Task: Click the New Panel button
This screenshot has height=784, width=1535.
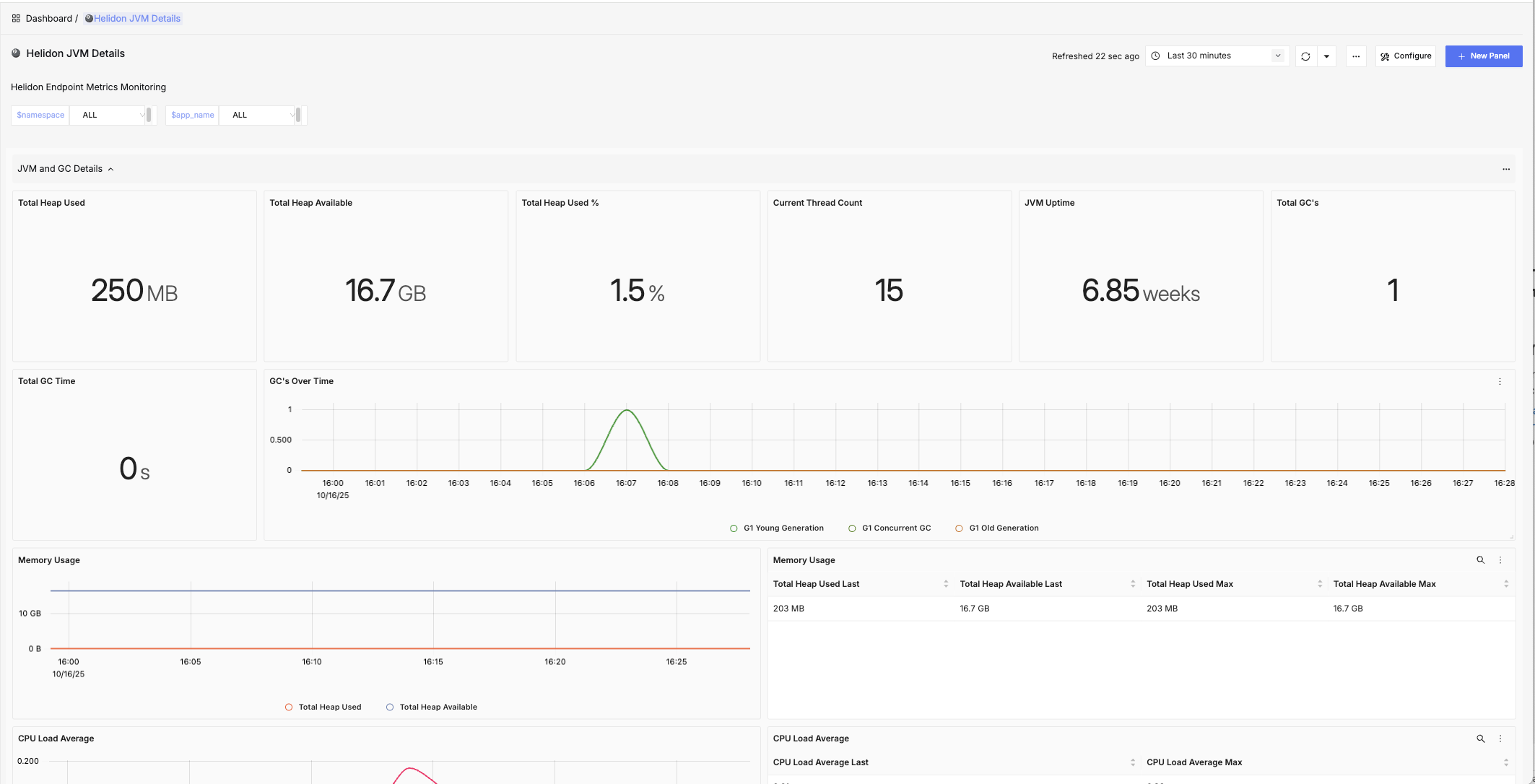Action: point(1484,56)
